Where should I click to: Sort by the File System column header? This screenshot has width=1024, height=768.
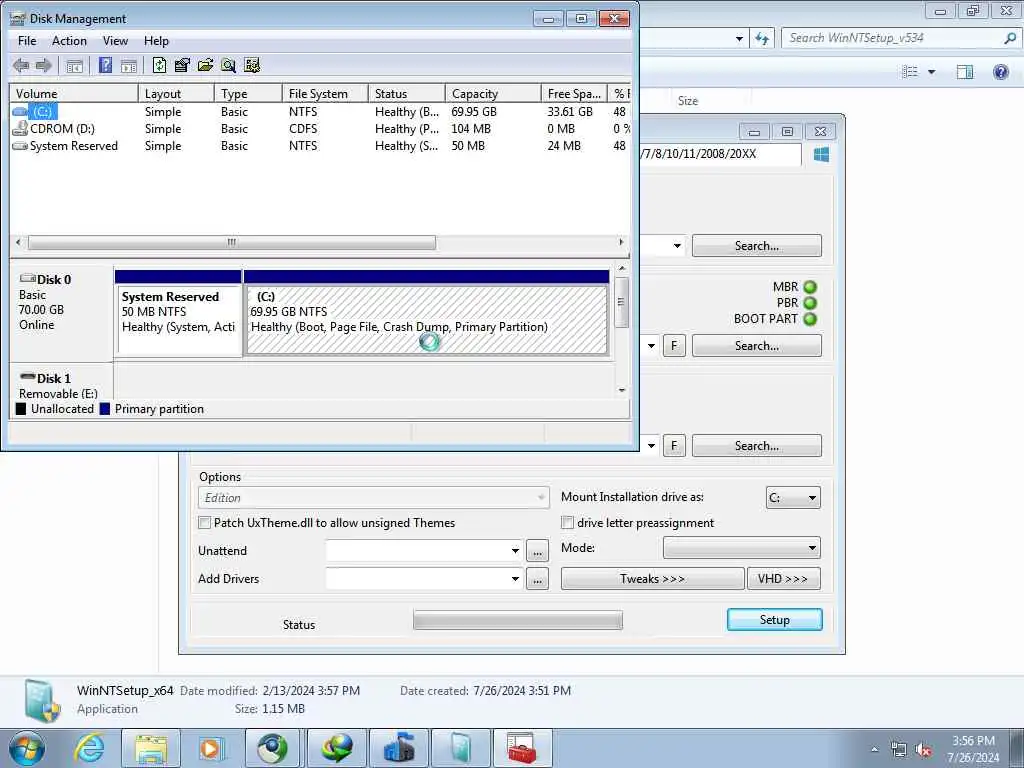(325, 93)
